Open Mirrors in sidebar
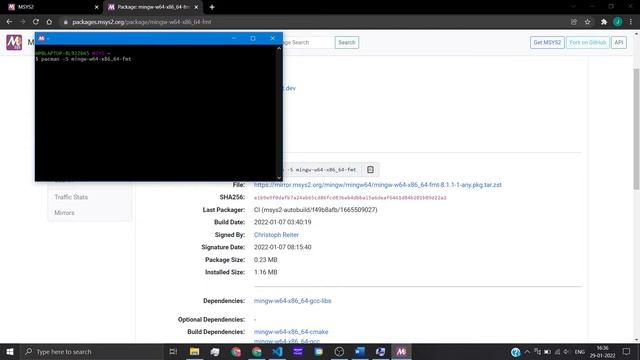This screenshot has width=640, height=360. 64,213
